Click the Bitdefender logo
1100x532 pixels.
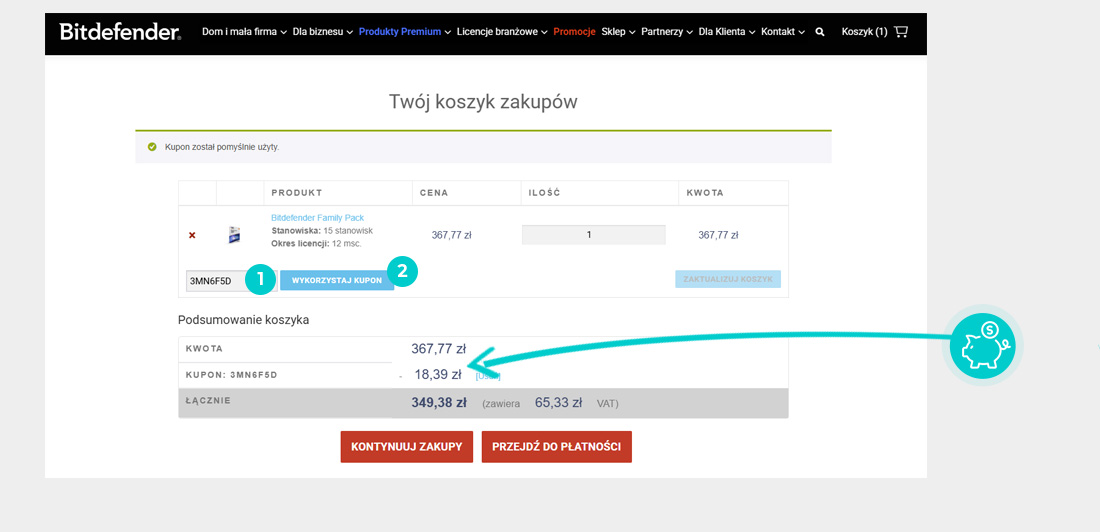(x=120, y=32)
